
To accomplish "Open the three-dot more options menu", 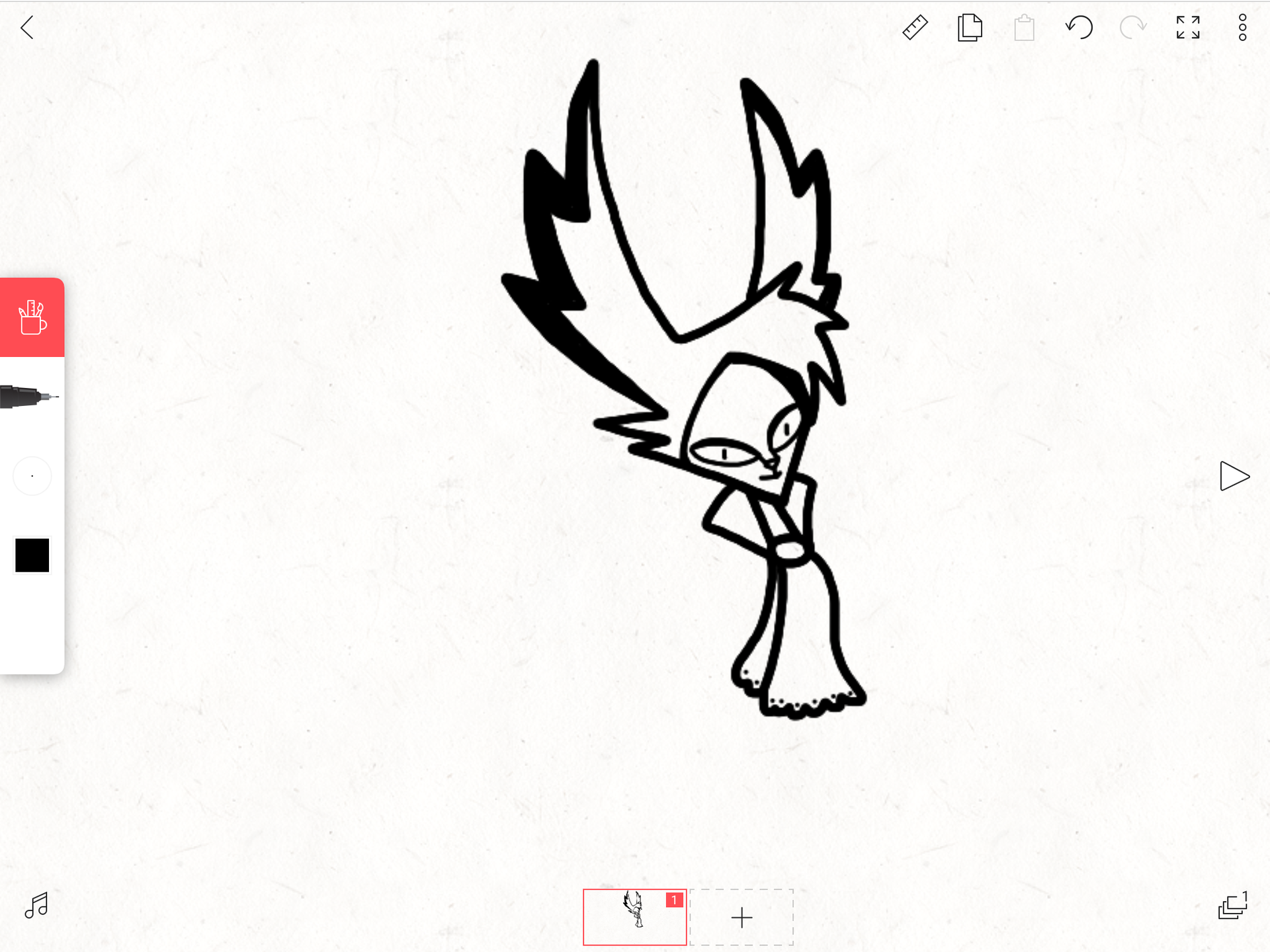I will click(x=1242, y=28).
